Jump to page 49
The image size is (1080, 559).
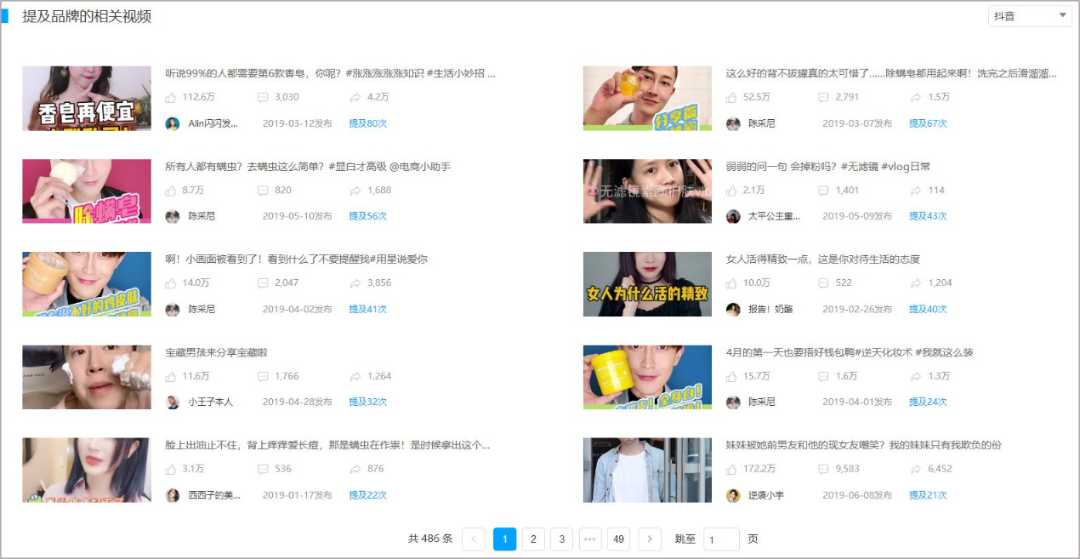[619, 538]
